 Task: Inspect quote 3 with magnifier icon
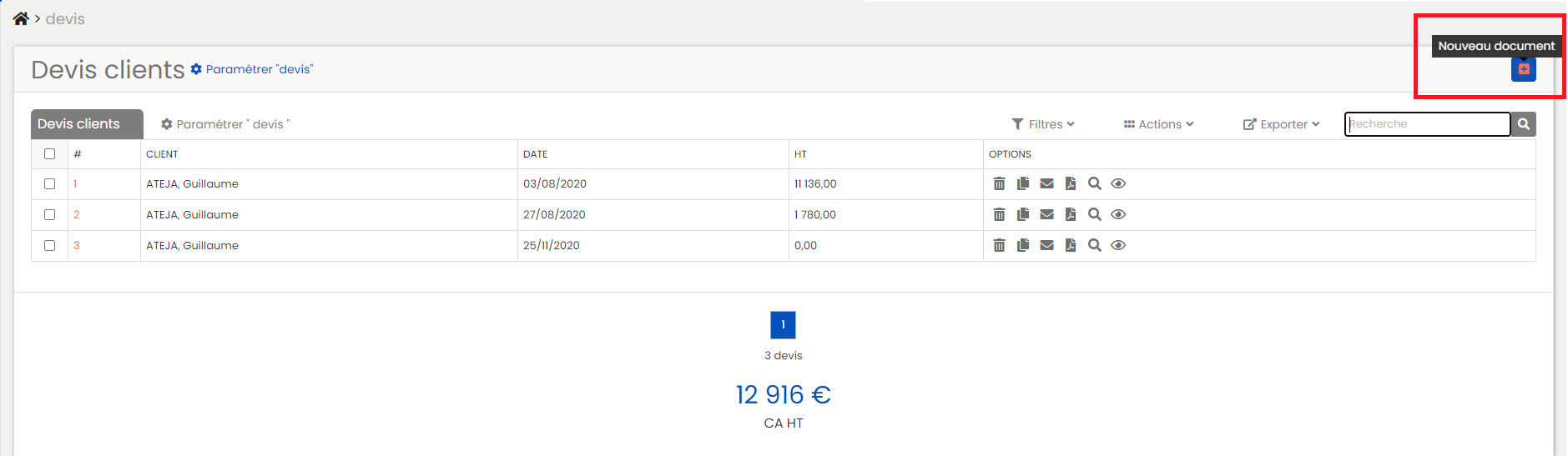click(1095, 245)
